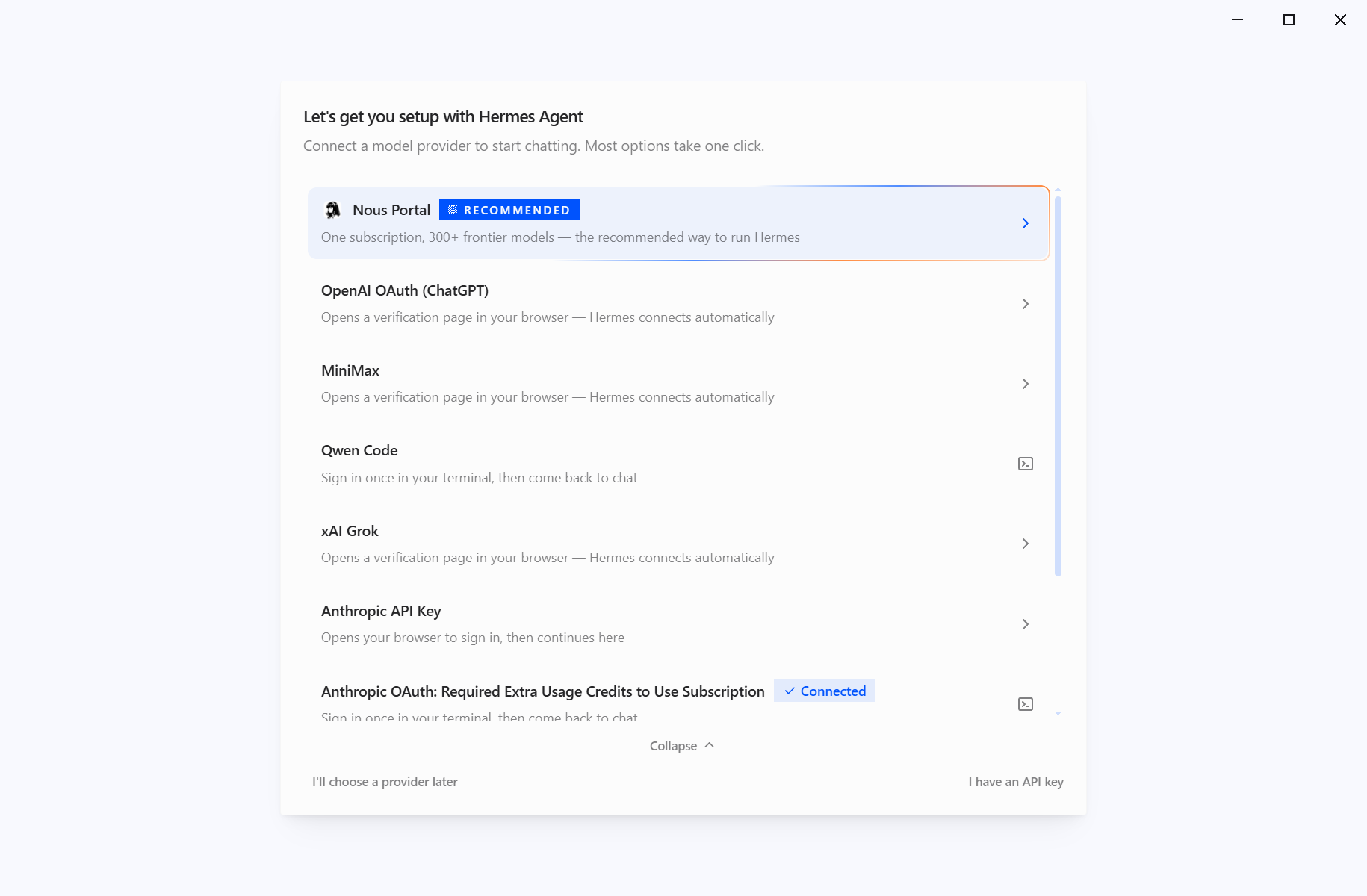
Task: Click the description under OpenAI OAuth (ChatGPT)
Action: [548, 317]
